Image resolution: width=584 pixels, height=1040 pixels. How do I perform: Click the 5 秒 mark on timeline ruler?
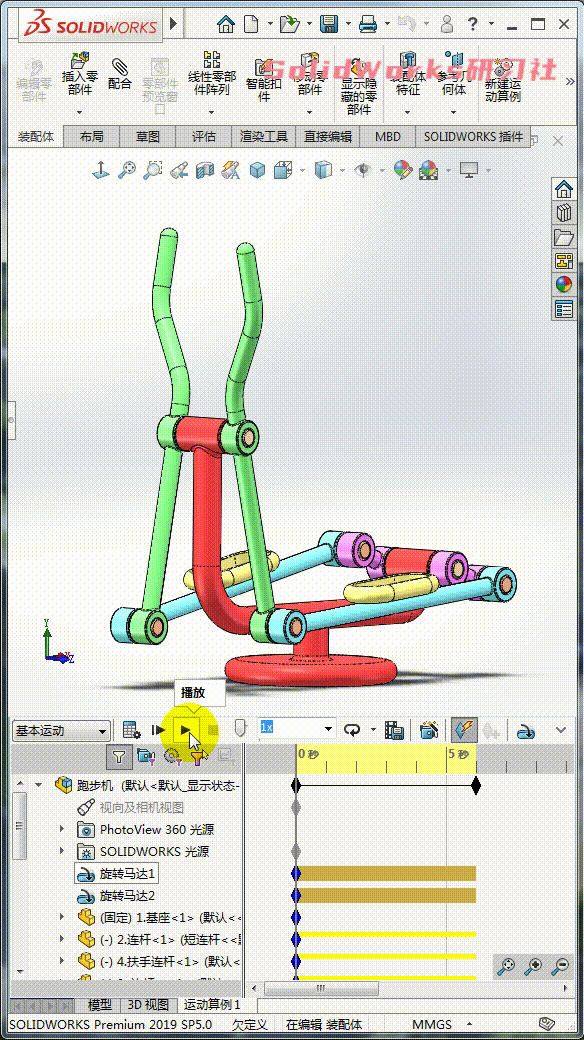pos(458,754)
